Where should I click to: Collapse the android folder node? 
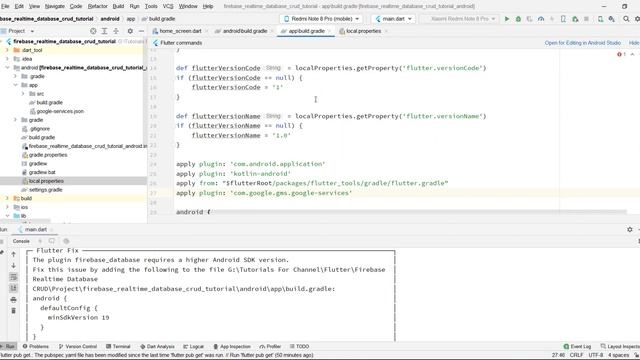[x=7, y=68]
